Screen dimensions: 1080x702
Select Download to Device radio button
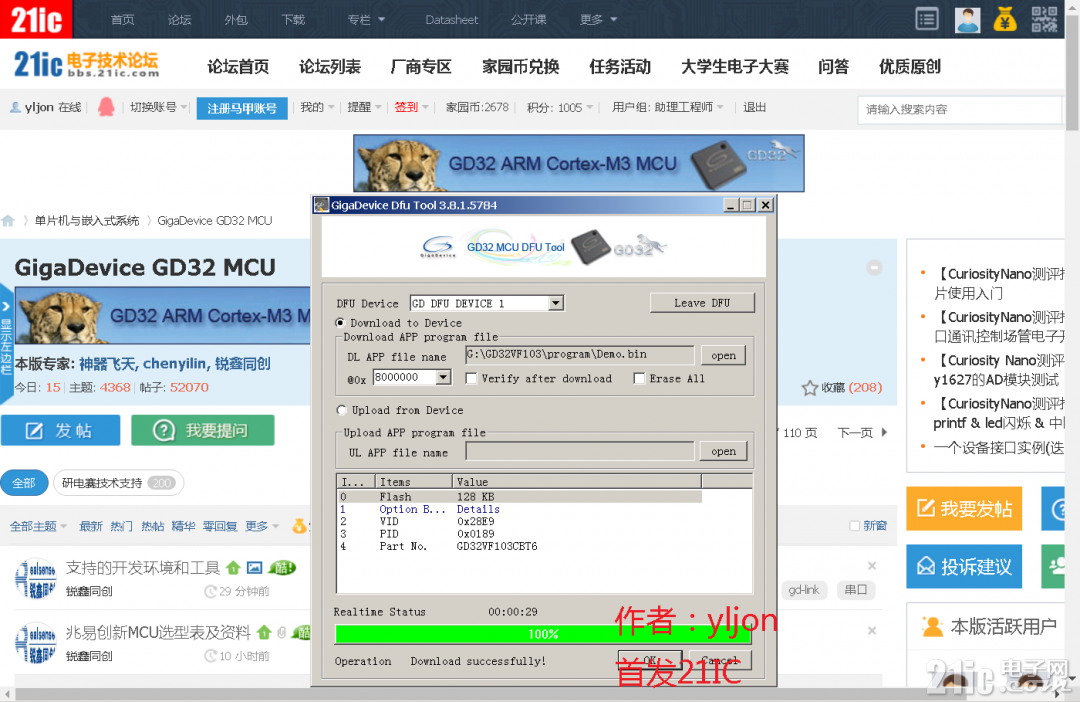click(x=340, y=322)
